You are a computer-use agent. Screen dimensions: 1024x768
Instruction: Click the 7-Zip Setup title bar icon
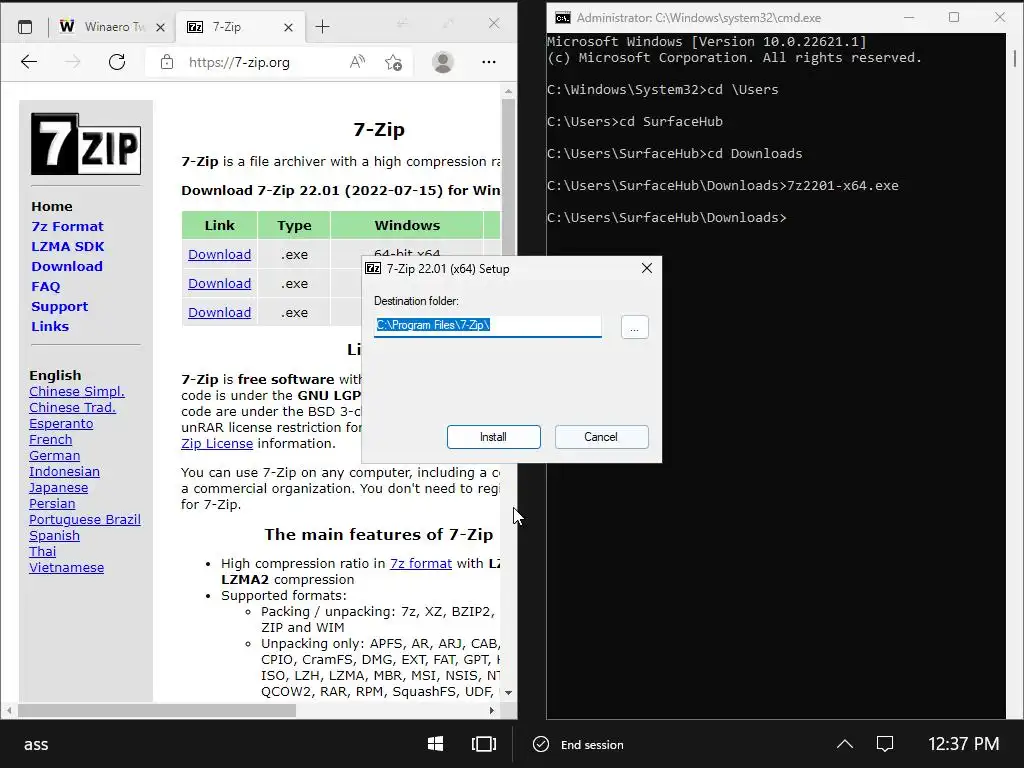click(373, 268)
